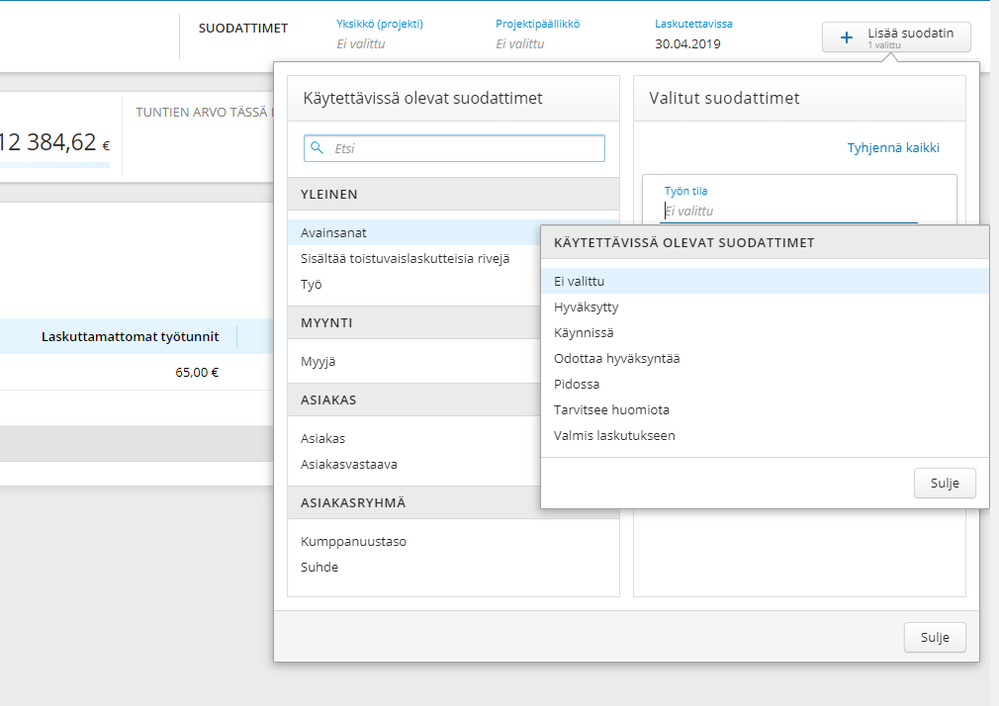999x706 pixels.
Task: Select Ei valittu in the status list
Action: (765, 281)
